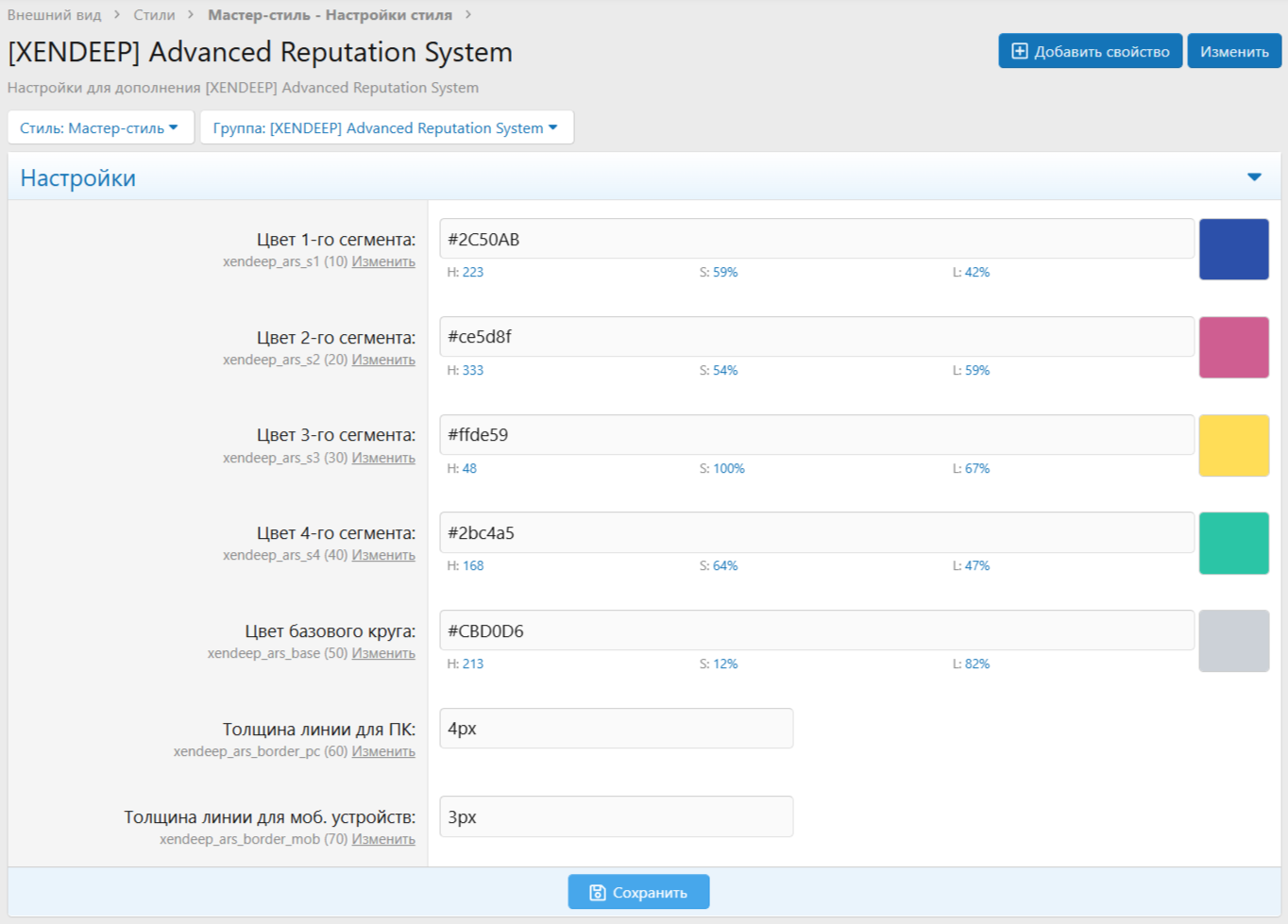Open the pink swatch for 2nd segment color
Viewport: 1288px width, 924px height.
click(1233, 347)
